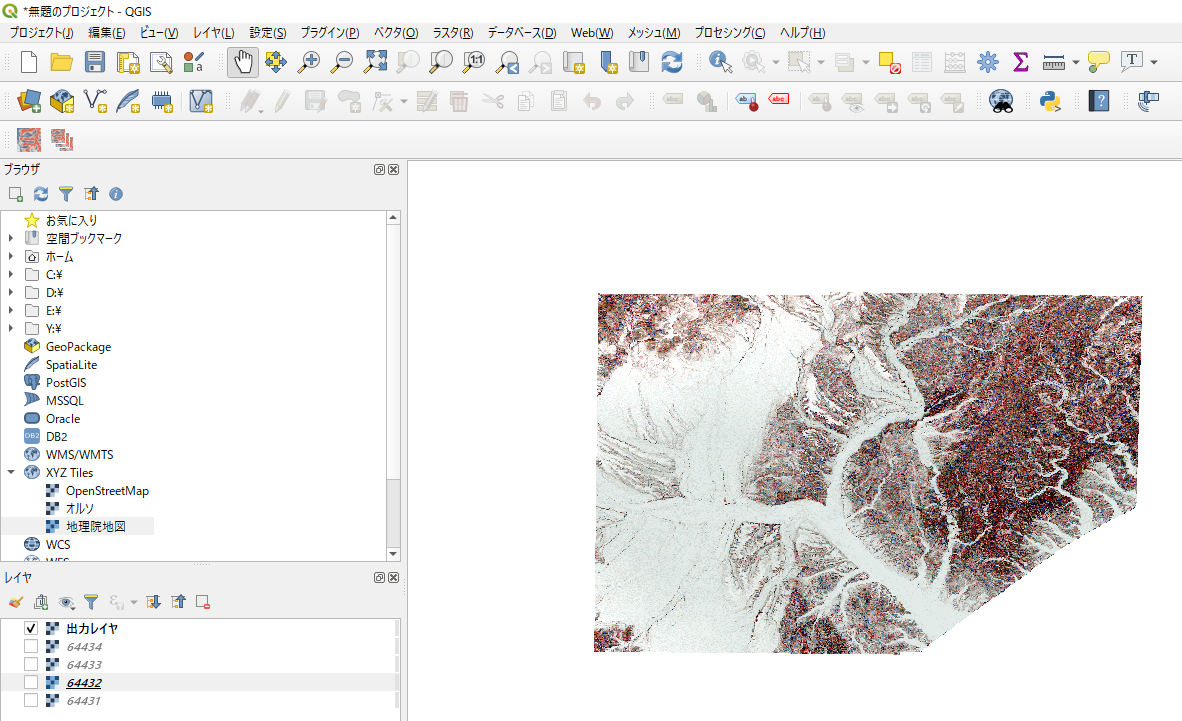The height and width of the screenshot is (721, 1182).
Task: Open the Python console
Action: pyautogui.click(x=1050, y=101)
